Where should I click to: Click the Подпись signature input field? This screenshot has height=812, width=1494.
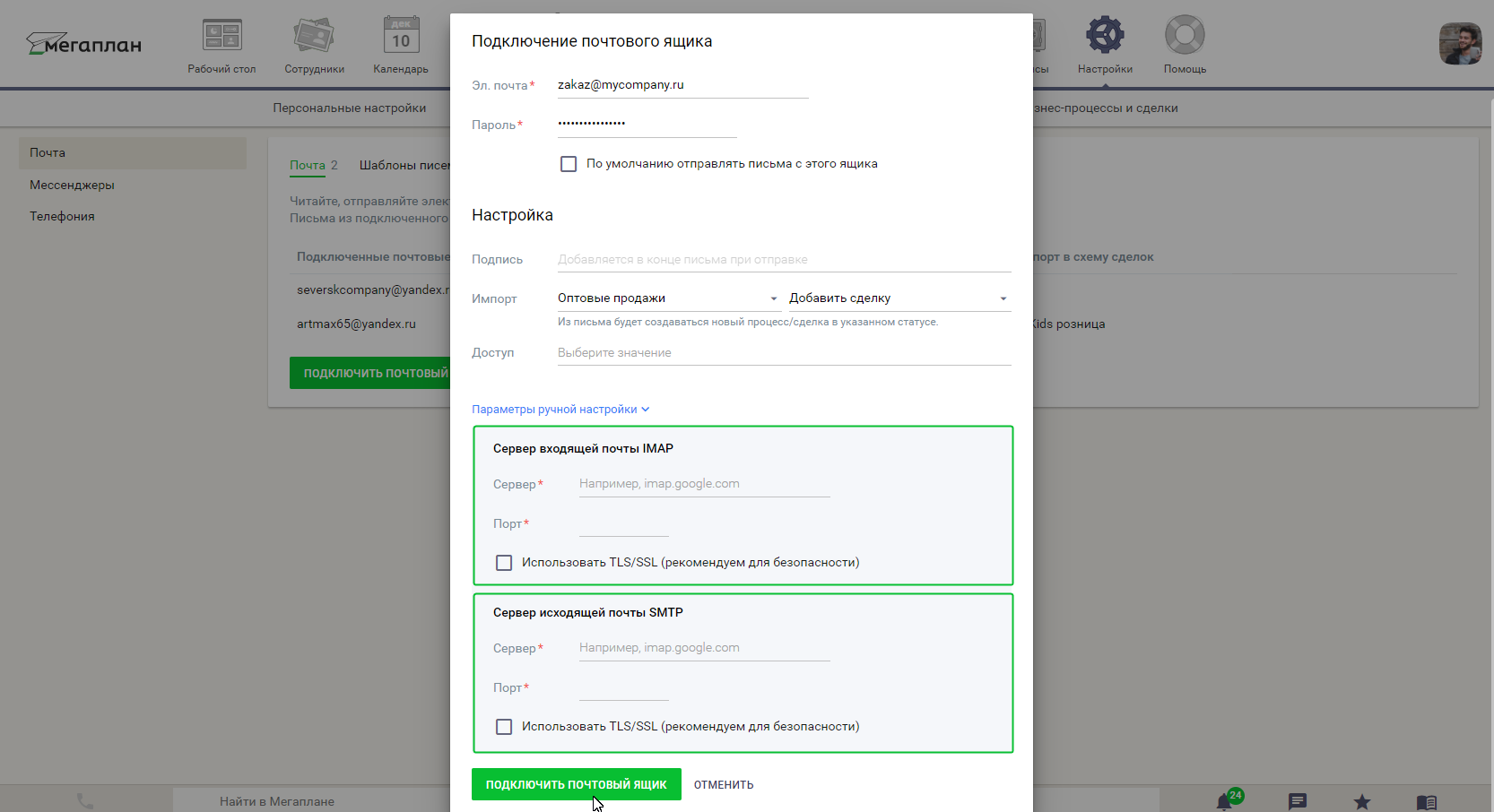point(784,260)
